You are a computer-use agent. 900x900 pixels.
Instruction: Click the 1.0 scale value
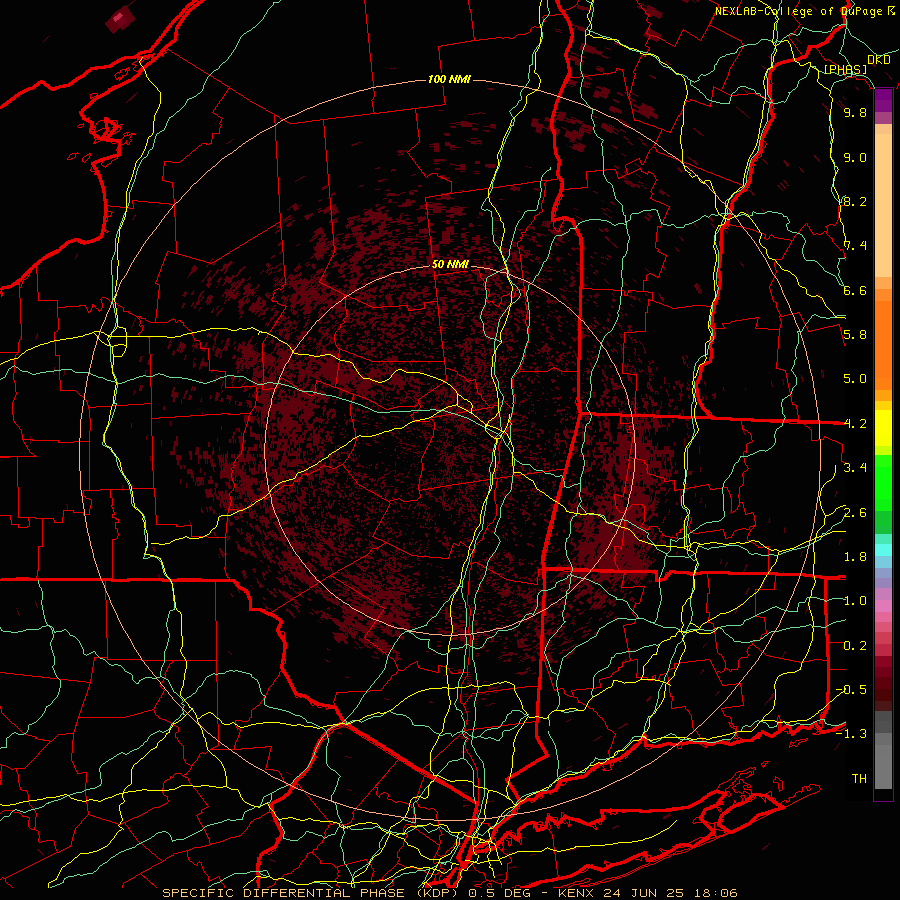pyautogui.click(x=855, y=601)
